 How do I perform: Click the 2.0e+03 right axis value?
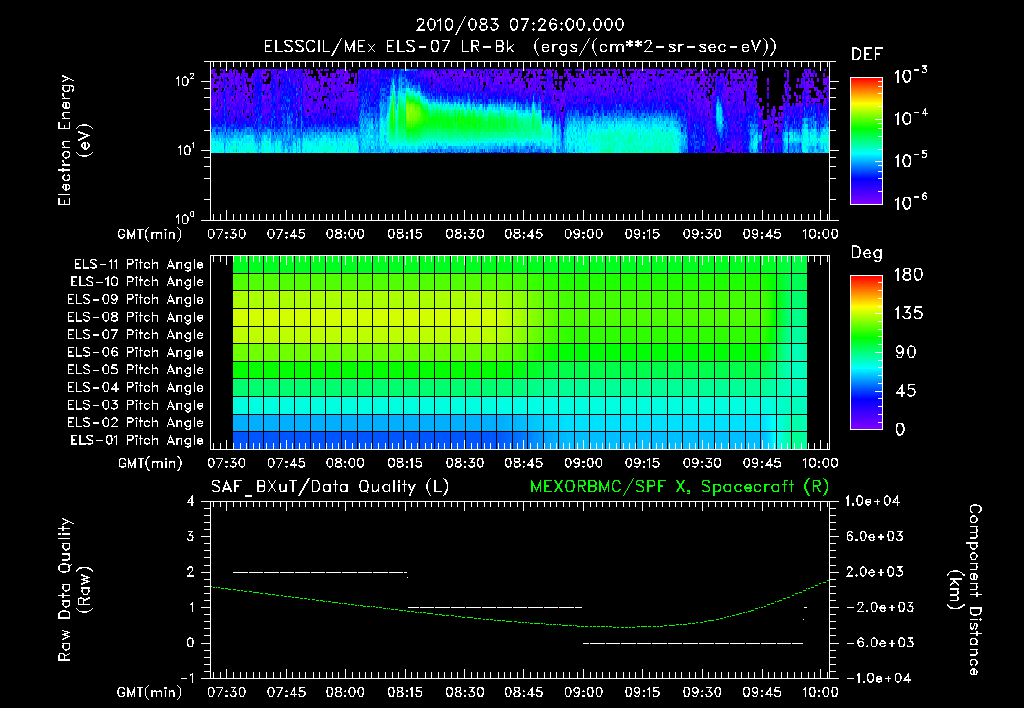tap(875, 572)
